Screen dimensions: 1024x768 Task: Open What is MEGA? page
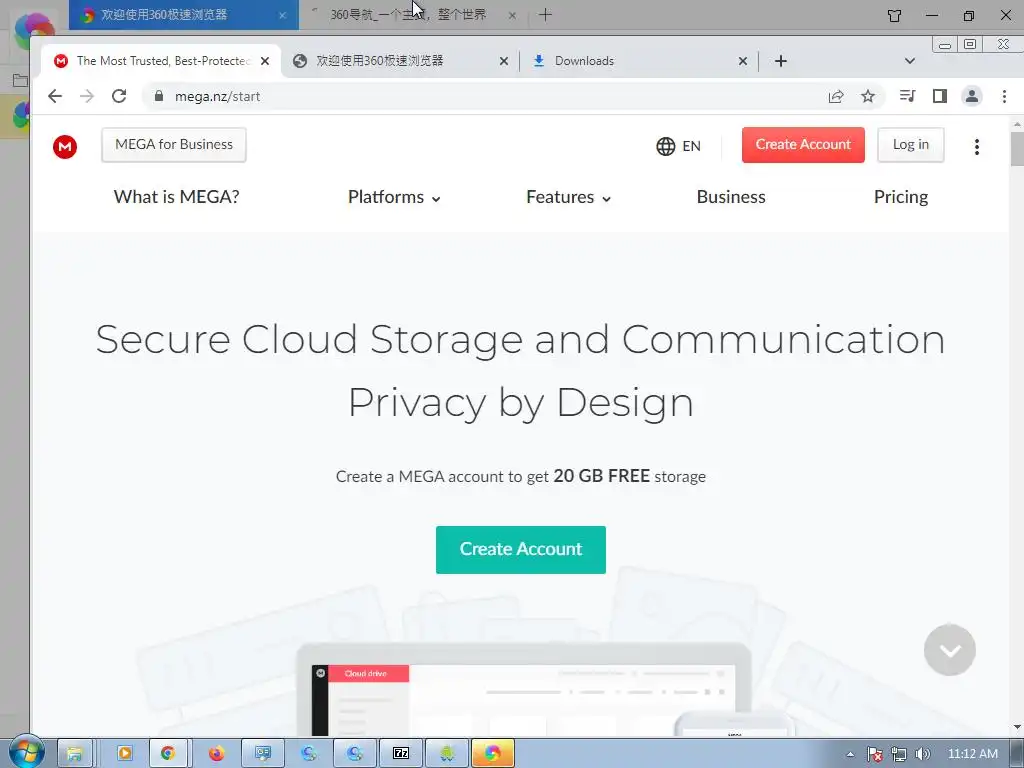[176, 197]
